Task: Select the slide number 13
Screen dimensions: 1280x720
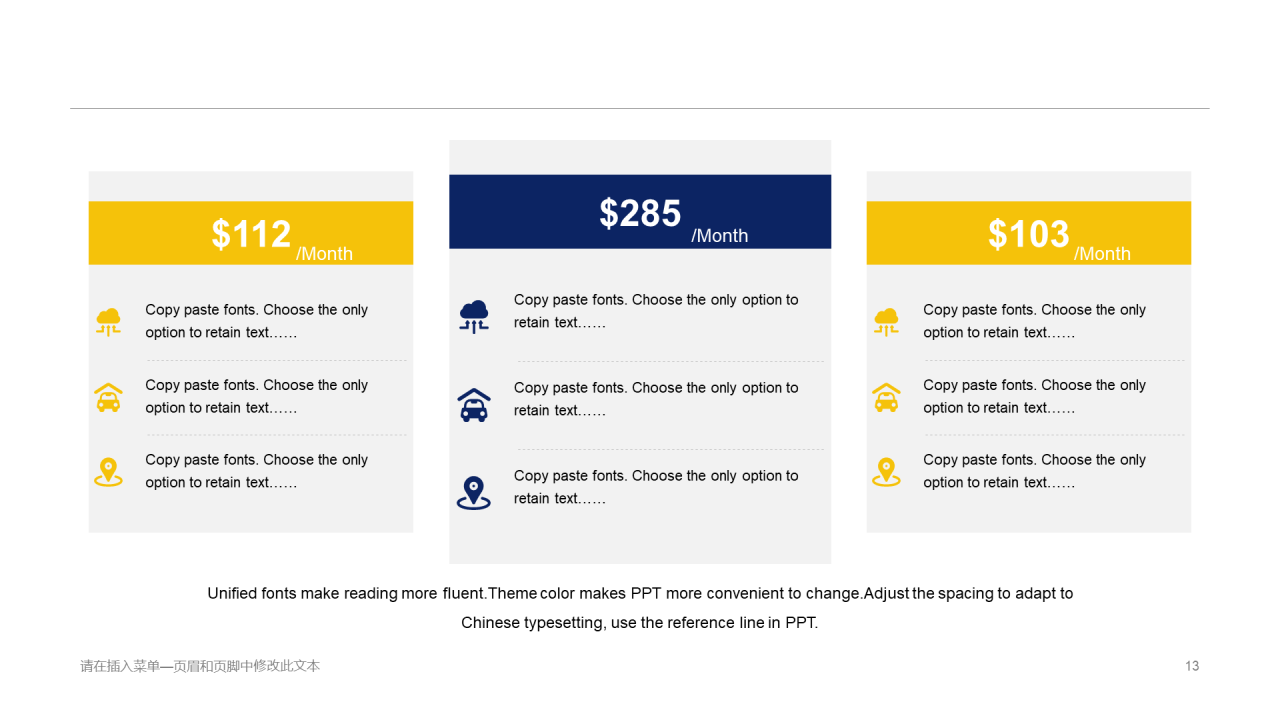Action: tap(1192, 666)
